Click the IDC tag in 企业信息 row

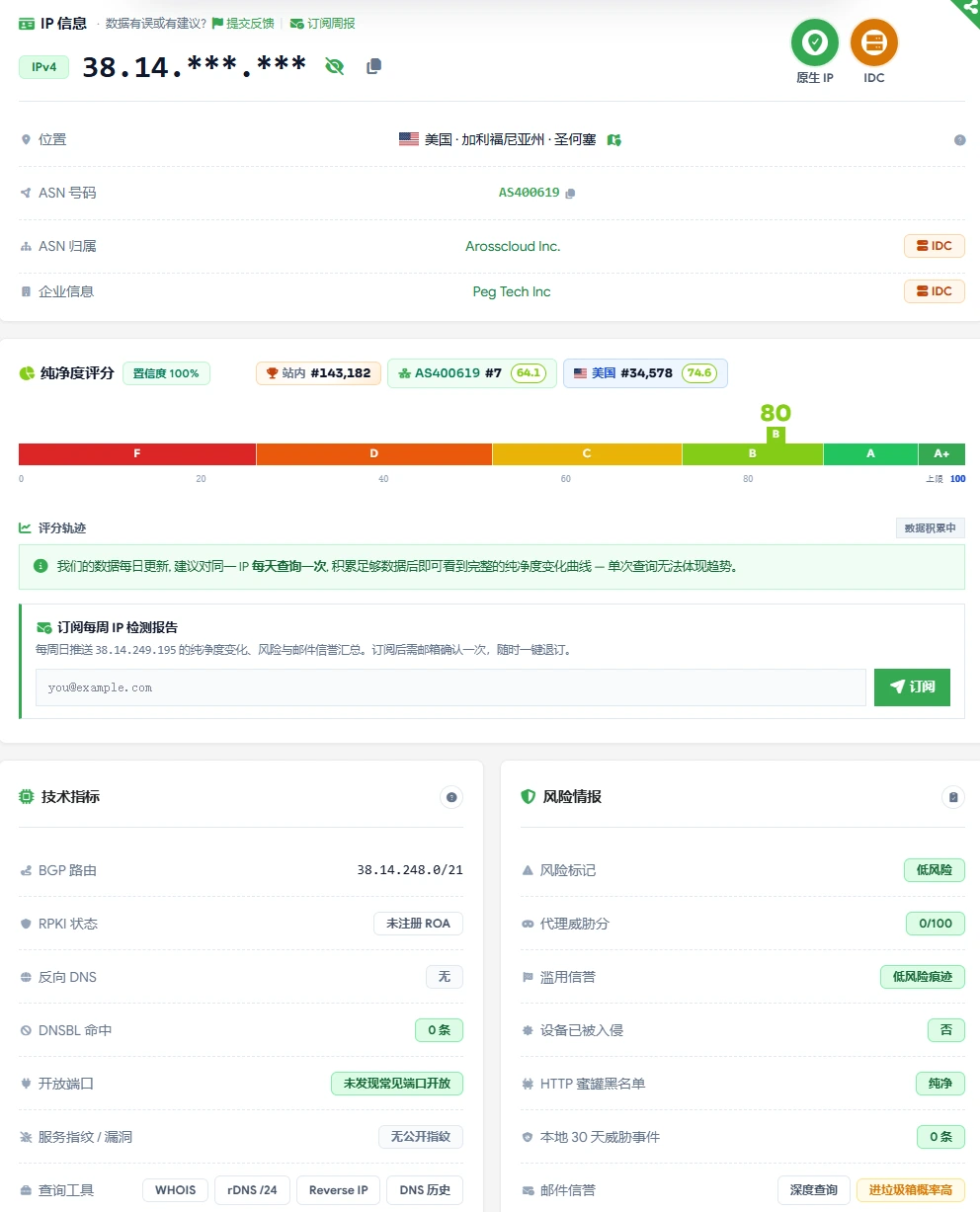(x=935, y=291)
